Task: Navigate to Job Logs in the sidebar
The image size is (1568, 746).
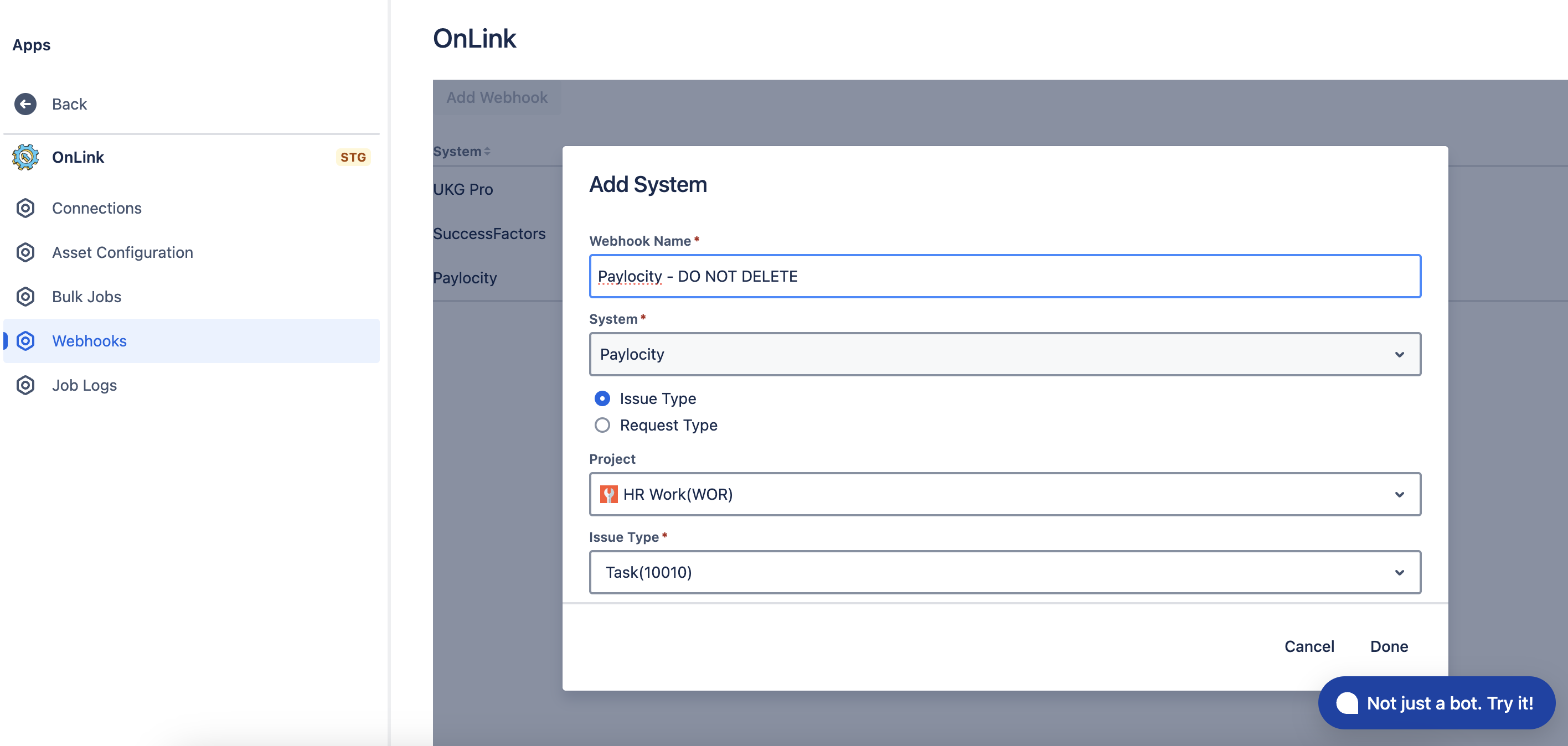Action: (84, 385)
